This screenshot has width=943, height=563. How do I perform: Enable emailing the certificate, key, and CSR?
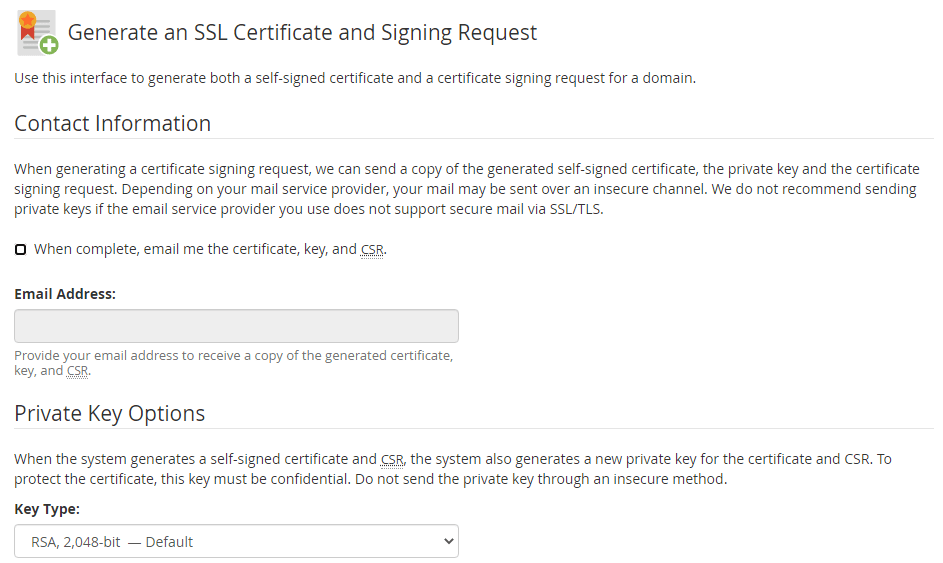pos(20,250)
